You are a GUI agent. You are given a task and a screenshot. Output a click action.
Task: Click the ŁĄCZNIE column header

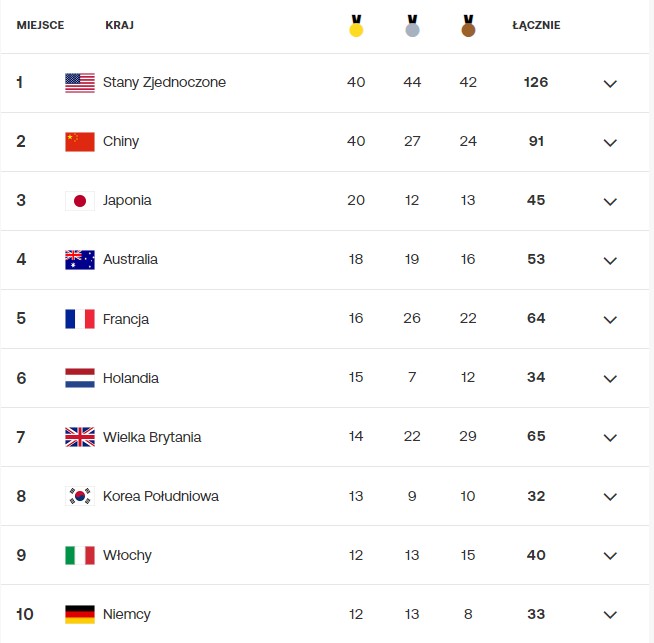point(536,26)
